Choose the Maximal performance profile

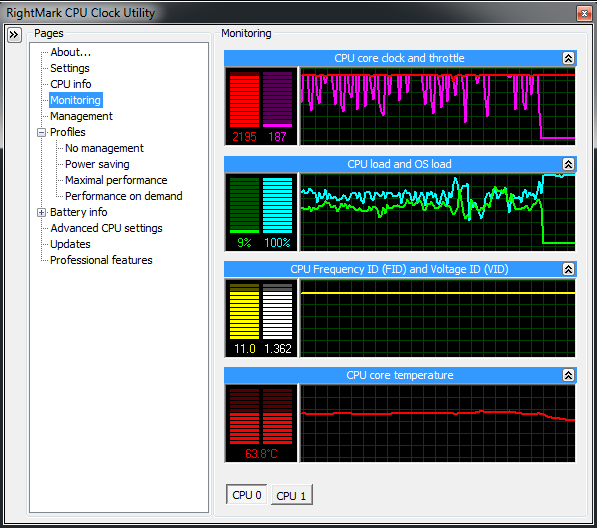click(x=116, y=180)
